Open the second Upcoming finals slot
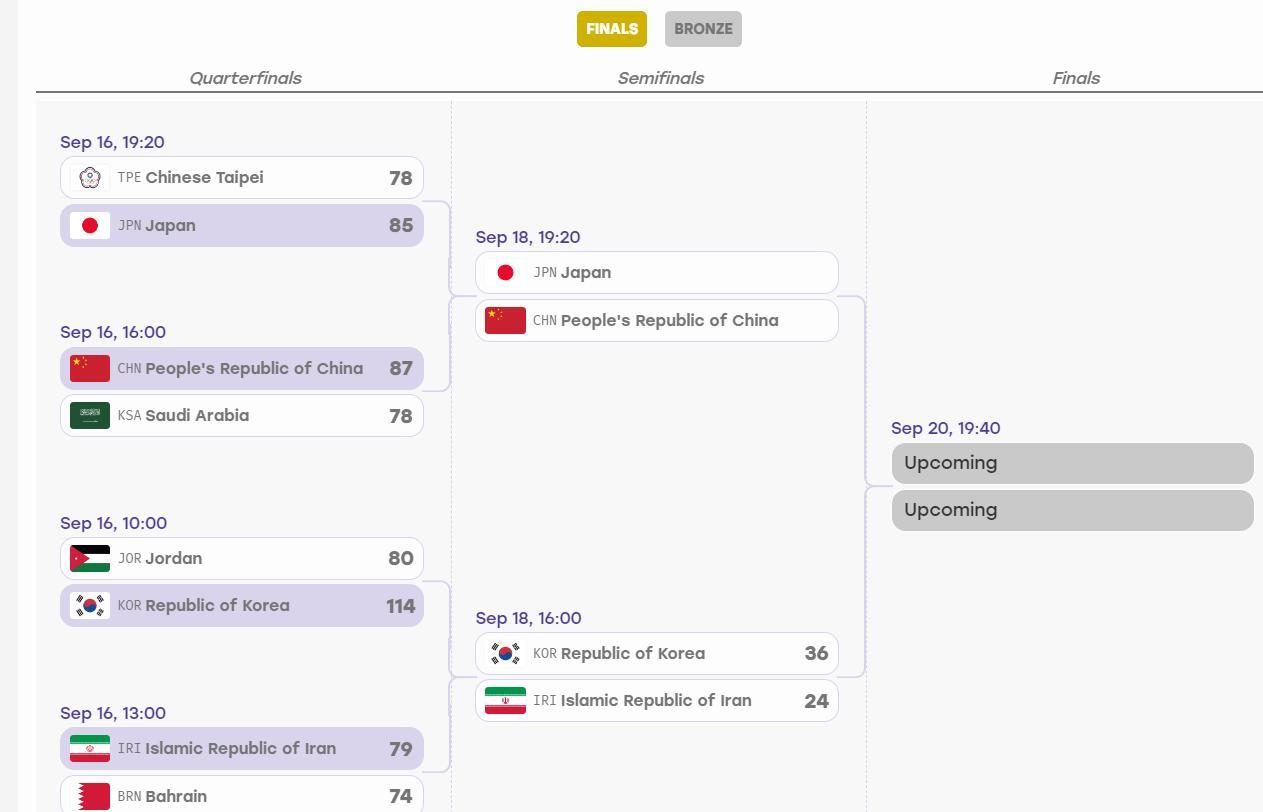1263x812 pixels. 1073,510
